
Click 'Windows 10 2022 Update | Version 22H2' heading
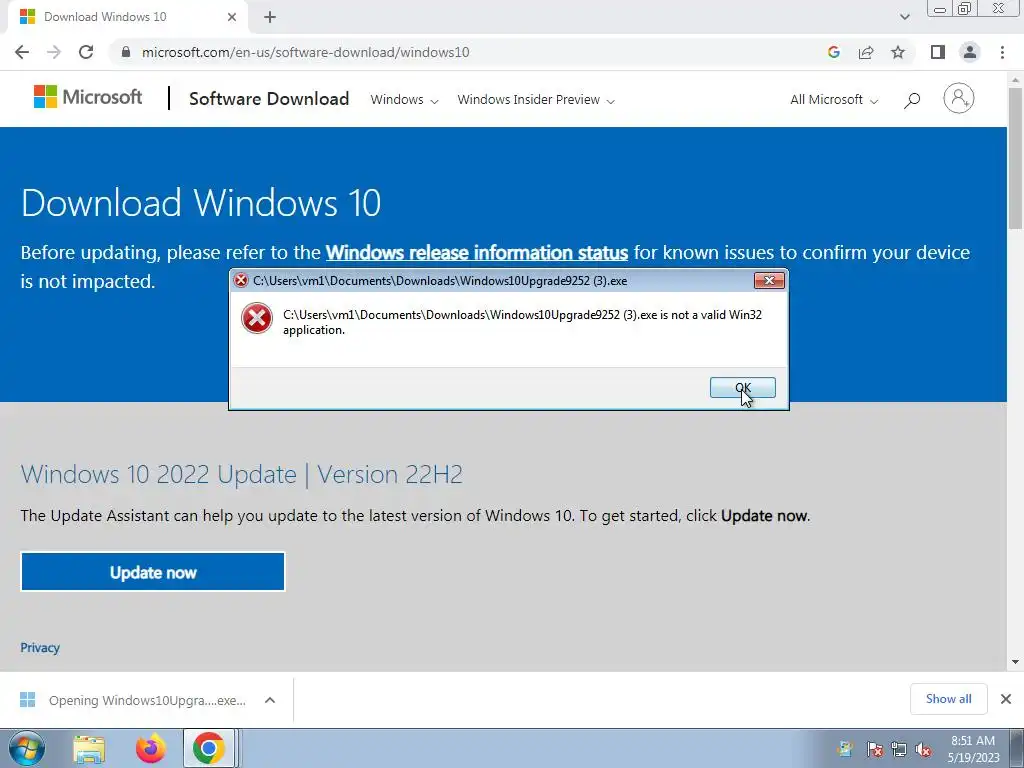click(x=242, y=474)
